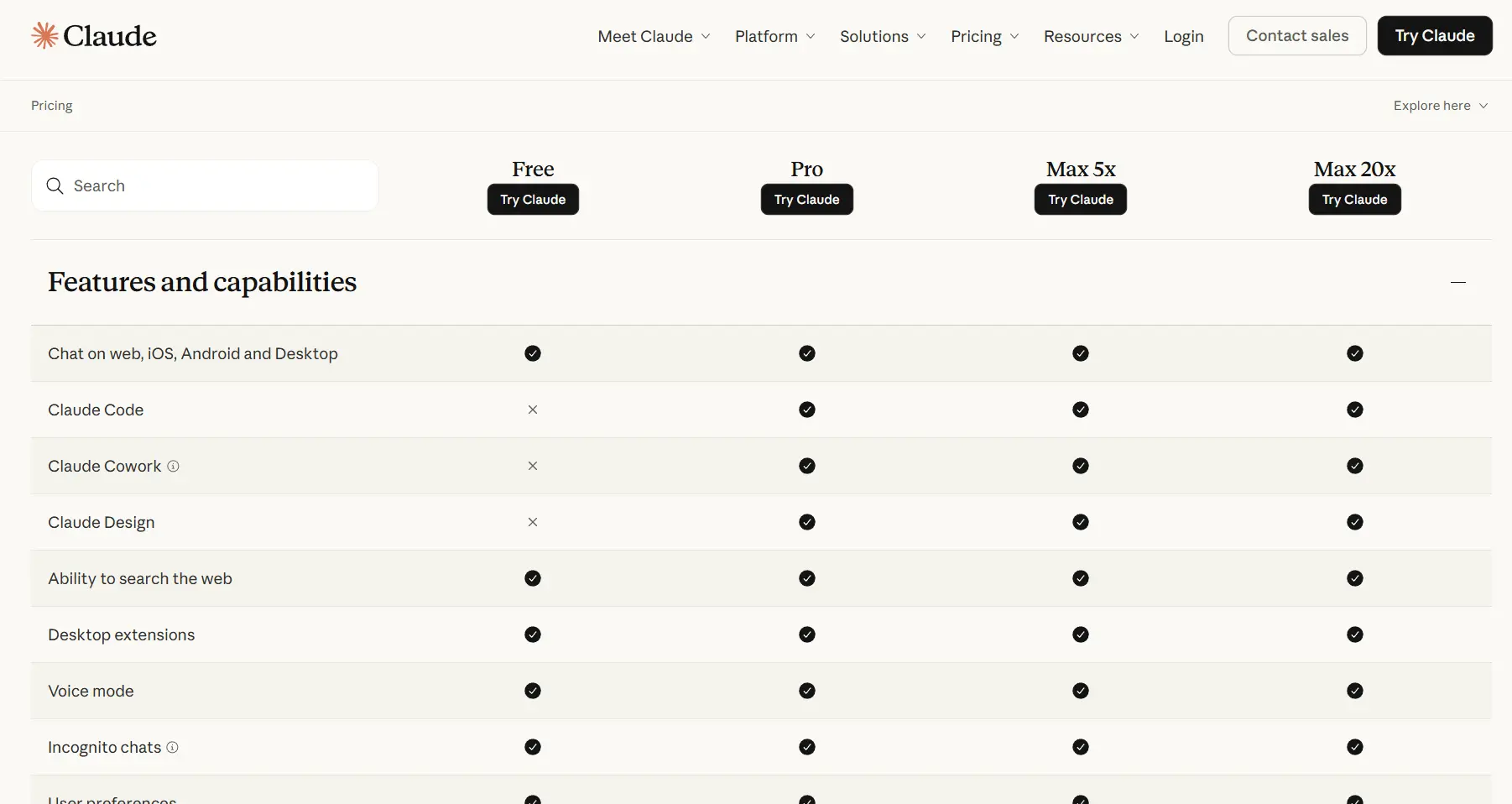Click the Pro checkmark for Incognito chats
Viewport: 1512px width, 804px height.
pyautogui.click(x=807, y=747)
